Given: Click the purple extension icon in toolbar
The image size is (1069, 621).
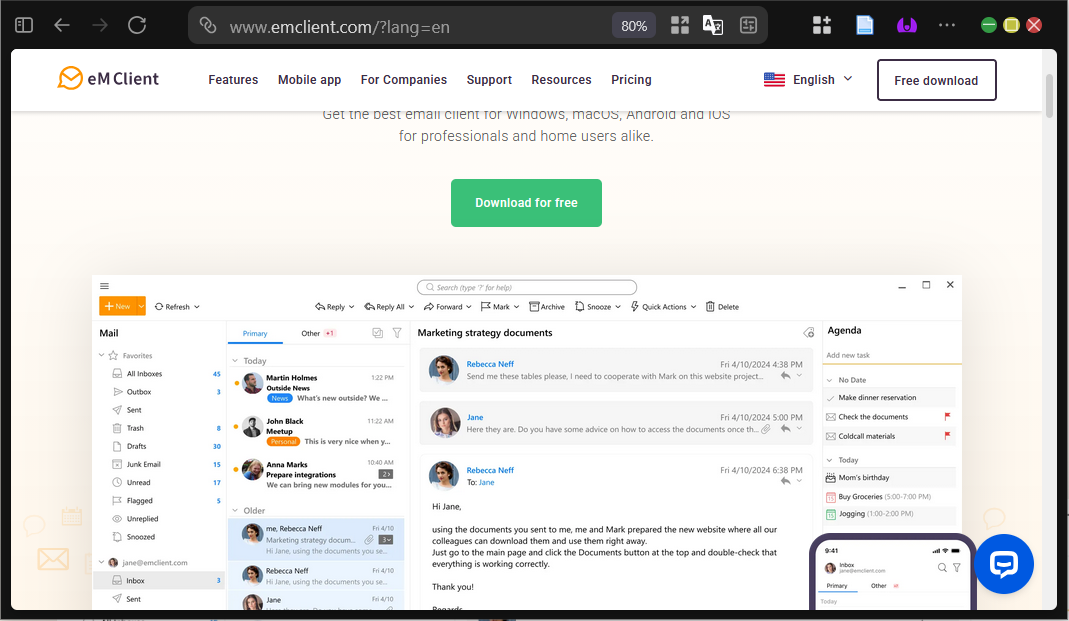Looking at the screenshot, I should click(x=907, y=26).
